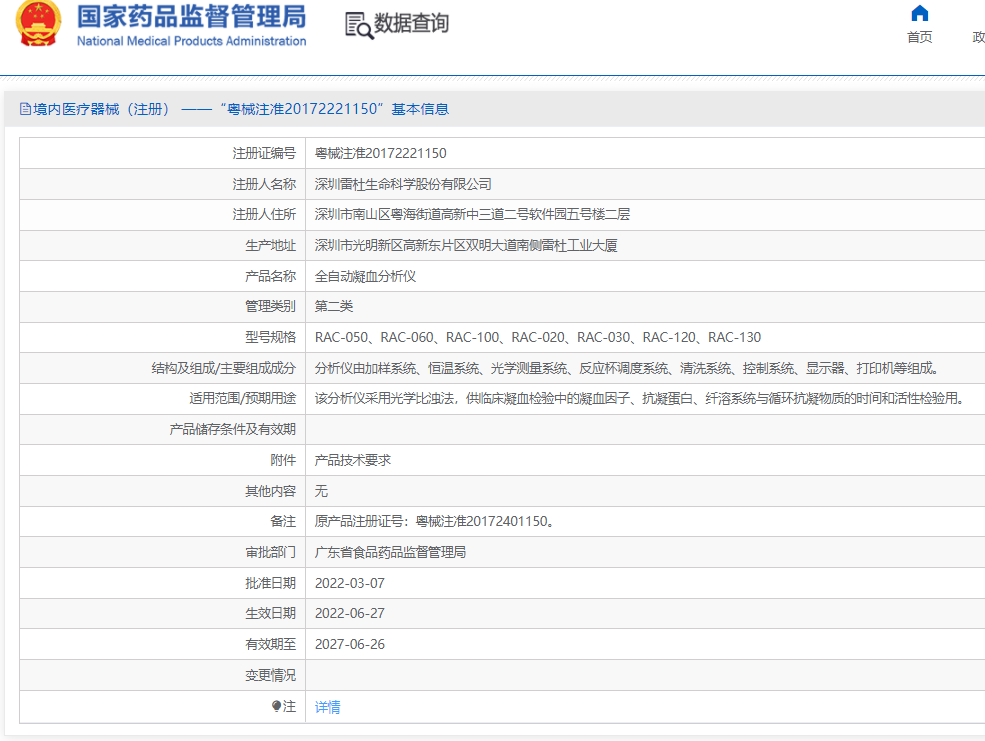Image resolution: width=985 pixels, height=741 pixels.
Task: Select expiry date 2027-06-26
Action: [350, 644]
